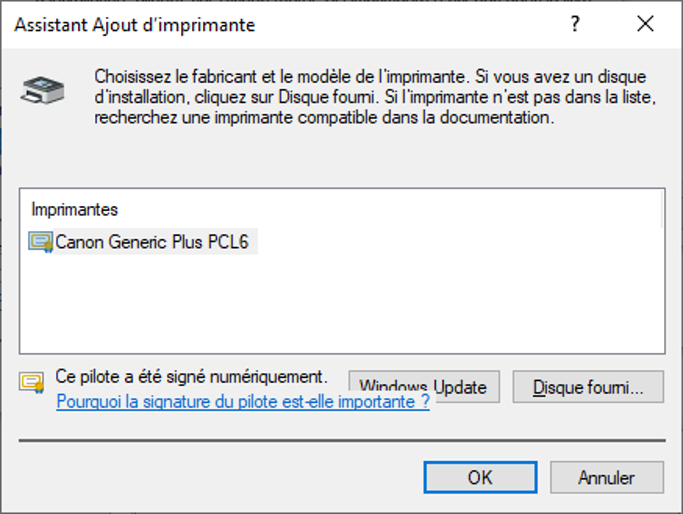This screenshot has height=514, width=683.
Task: Open the driver signature importance link
Action: click(x=243, y=402)
